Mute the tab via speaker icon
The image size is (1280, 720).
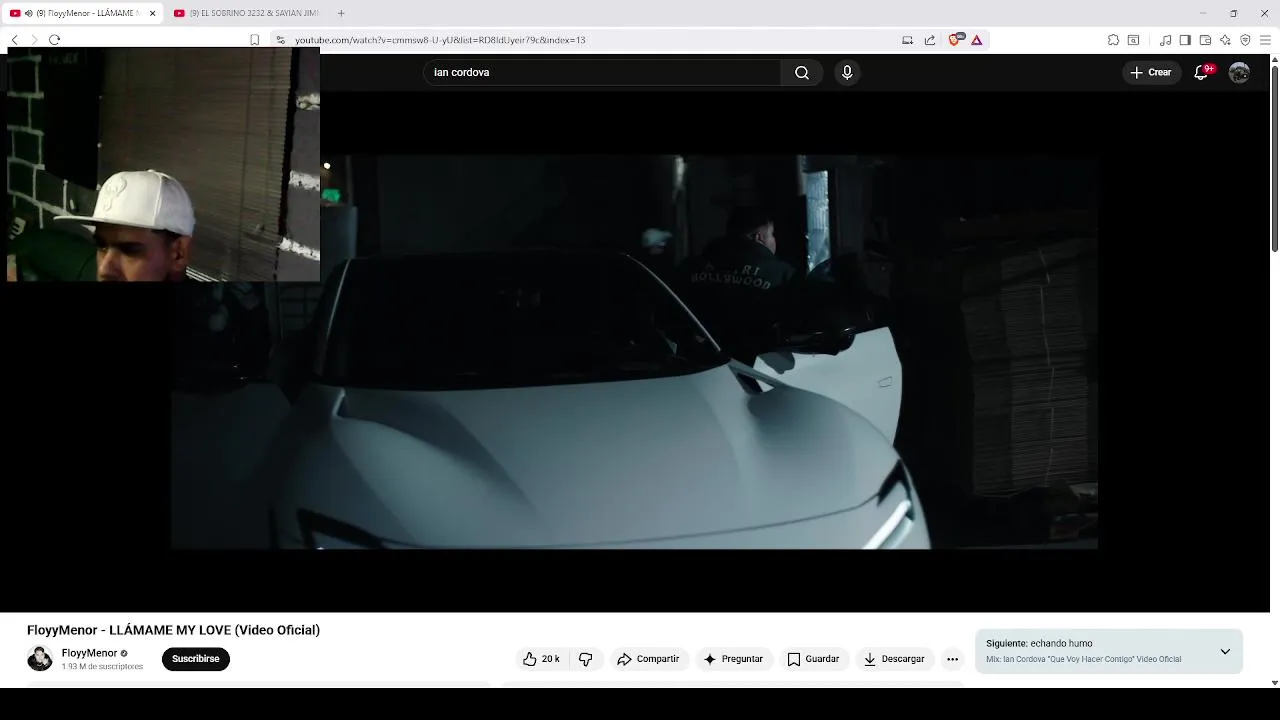tap(28, 13)
